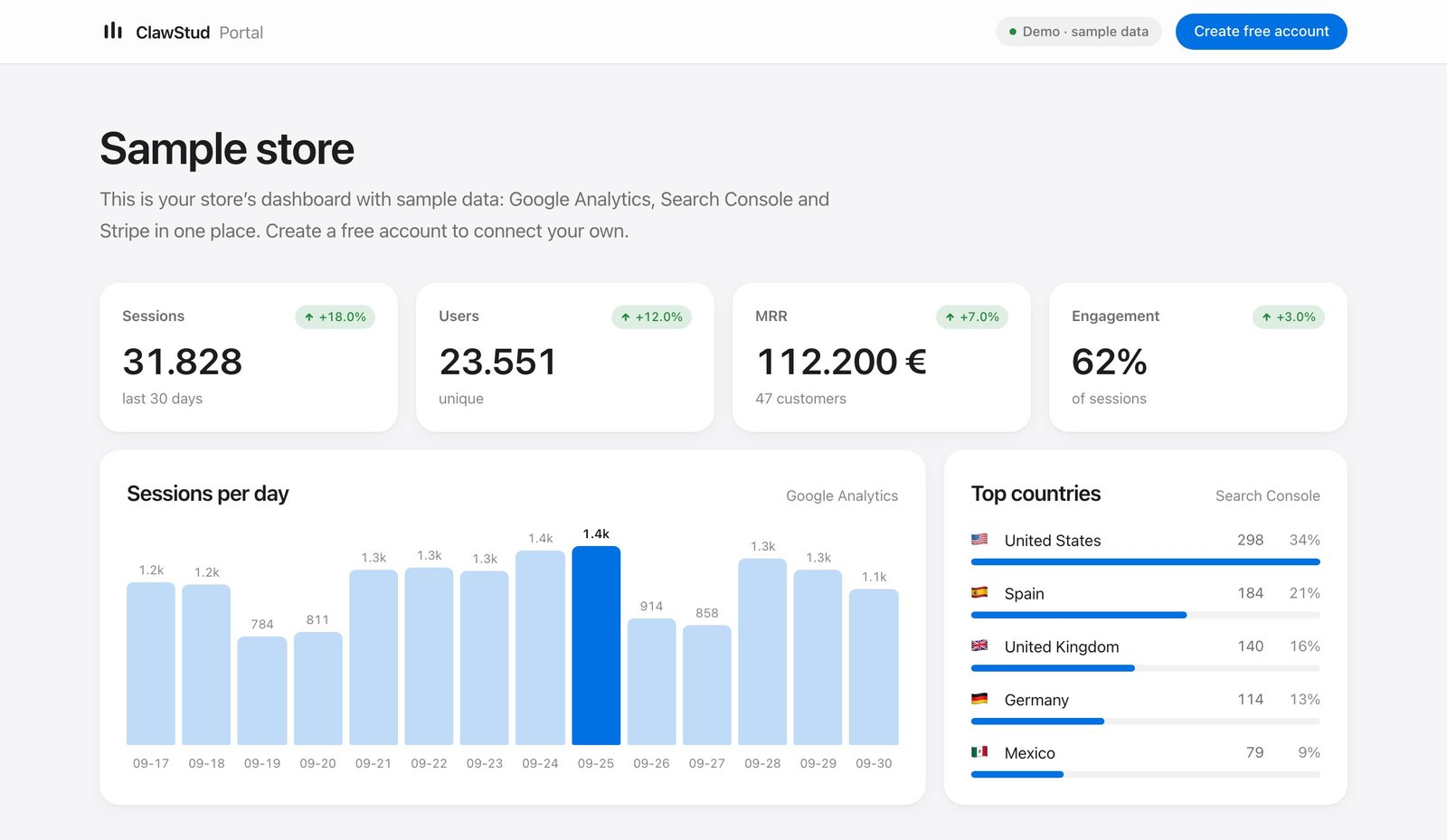Click the Google Analytics source label
This screenshot has height=840, width=1447.
[842, 496]
